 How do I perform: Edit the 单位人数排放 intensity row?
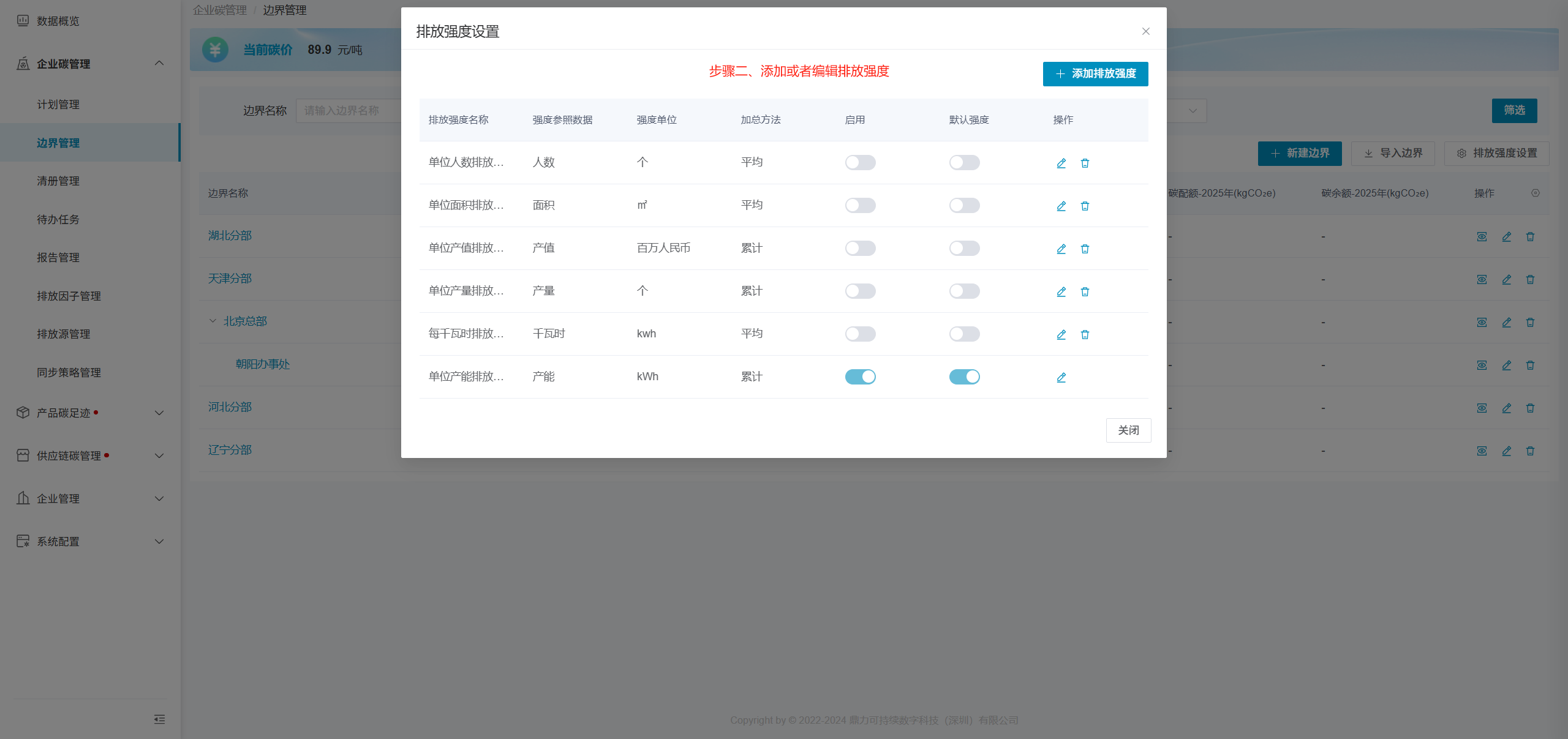[x=1061, y=163]
